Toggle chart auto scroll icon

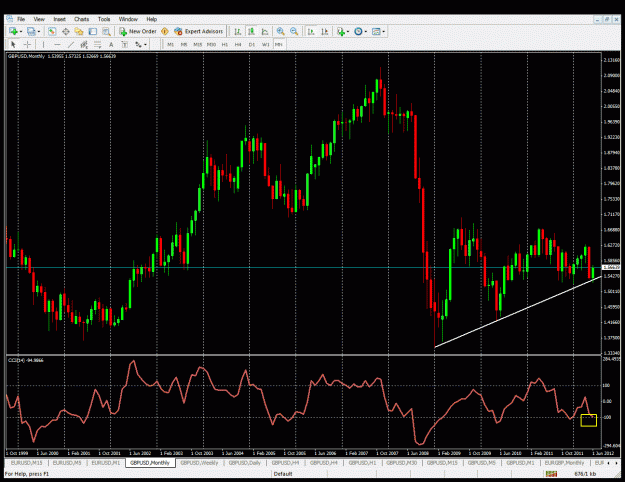pos(311,31)
